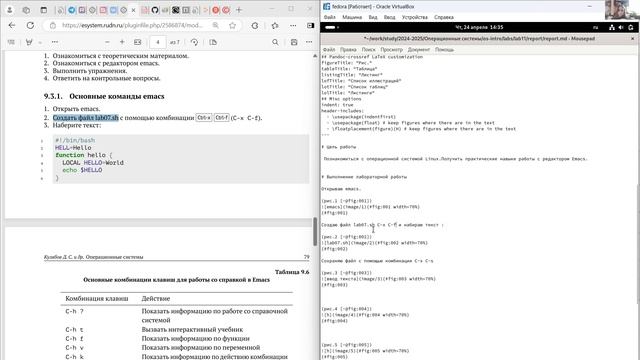This screenshot has width=640, height=360.
Task: Open the Fedora power menu icon
Action: tap(631, 27)
